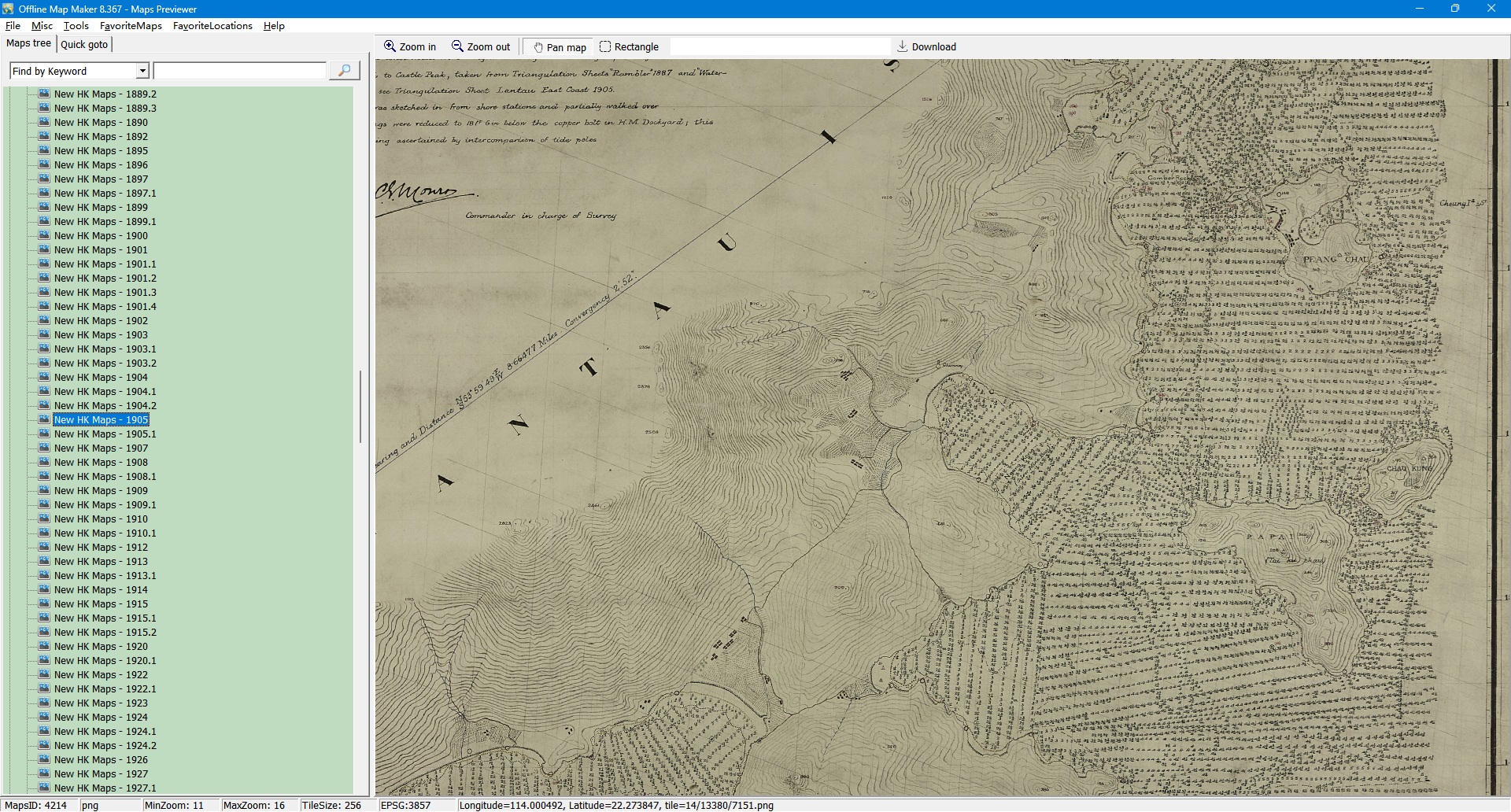
Task: Select New HK Maps - 1915.2 entry
Action: [105, 632]
